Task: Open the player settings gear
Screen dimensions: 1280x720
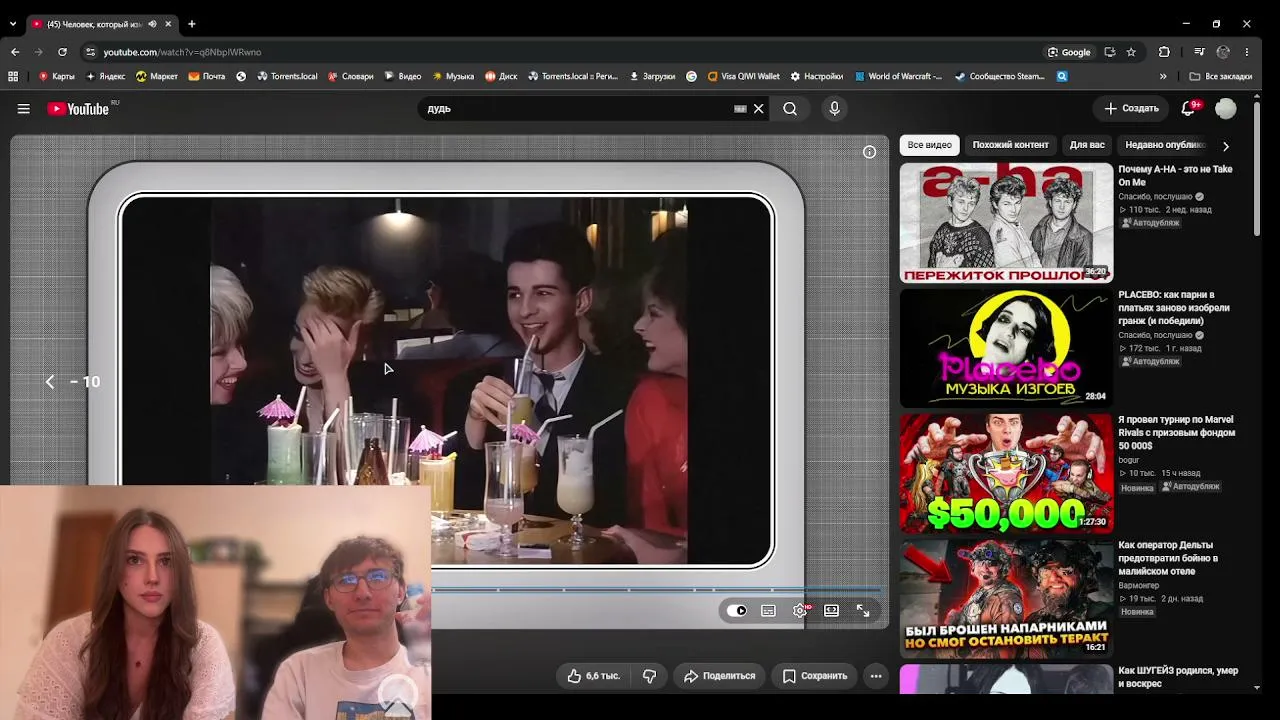Action: click(x=800, y=611)
